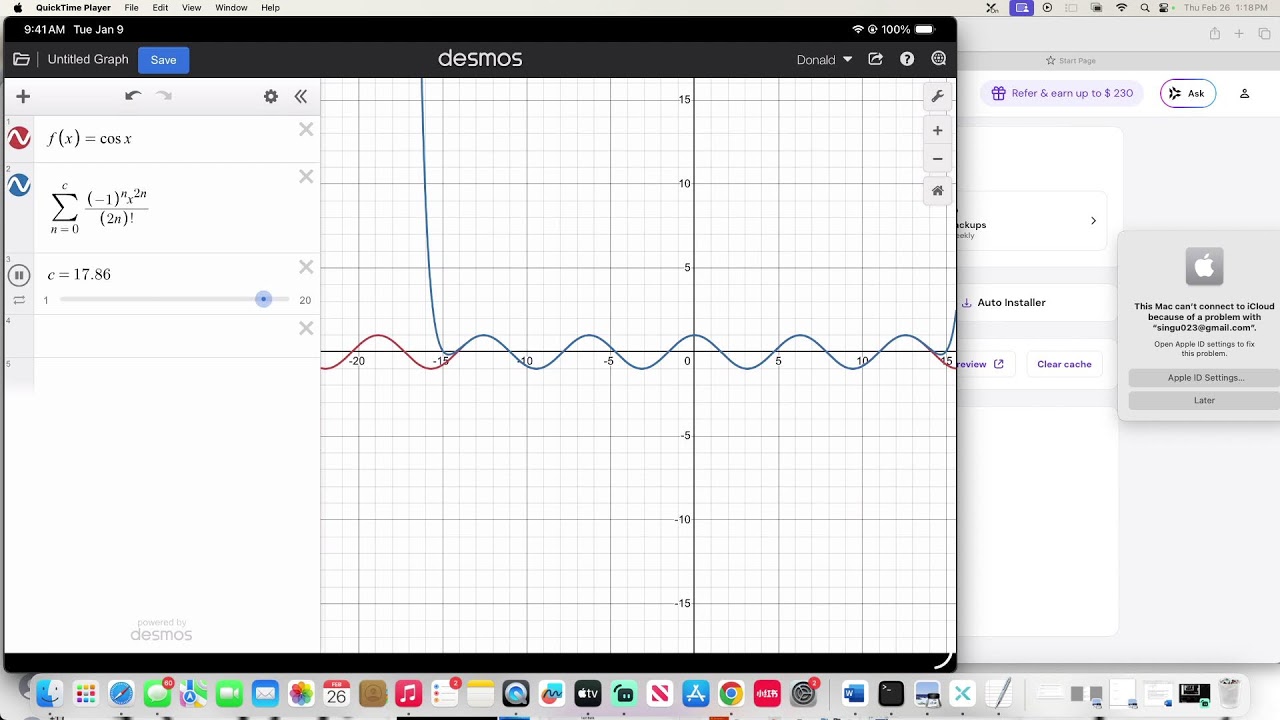The height and width of the screenshot is (720, 1280).
Task: Toggle visibility of the summation expression
Action: pos(19,185)
